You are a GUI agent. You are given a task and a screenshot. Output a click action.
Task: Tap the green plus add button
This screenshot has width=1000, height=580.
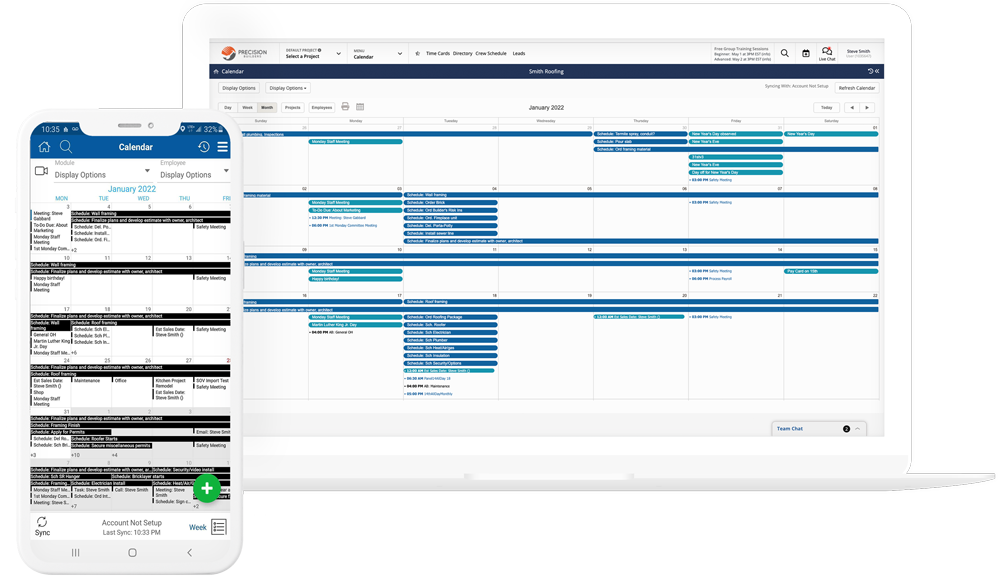[x=206, y=488]
